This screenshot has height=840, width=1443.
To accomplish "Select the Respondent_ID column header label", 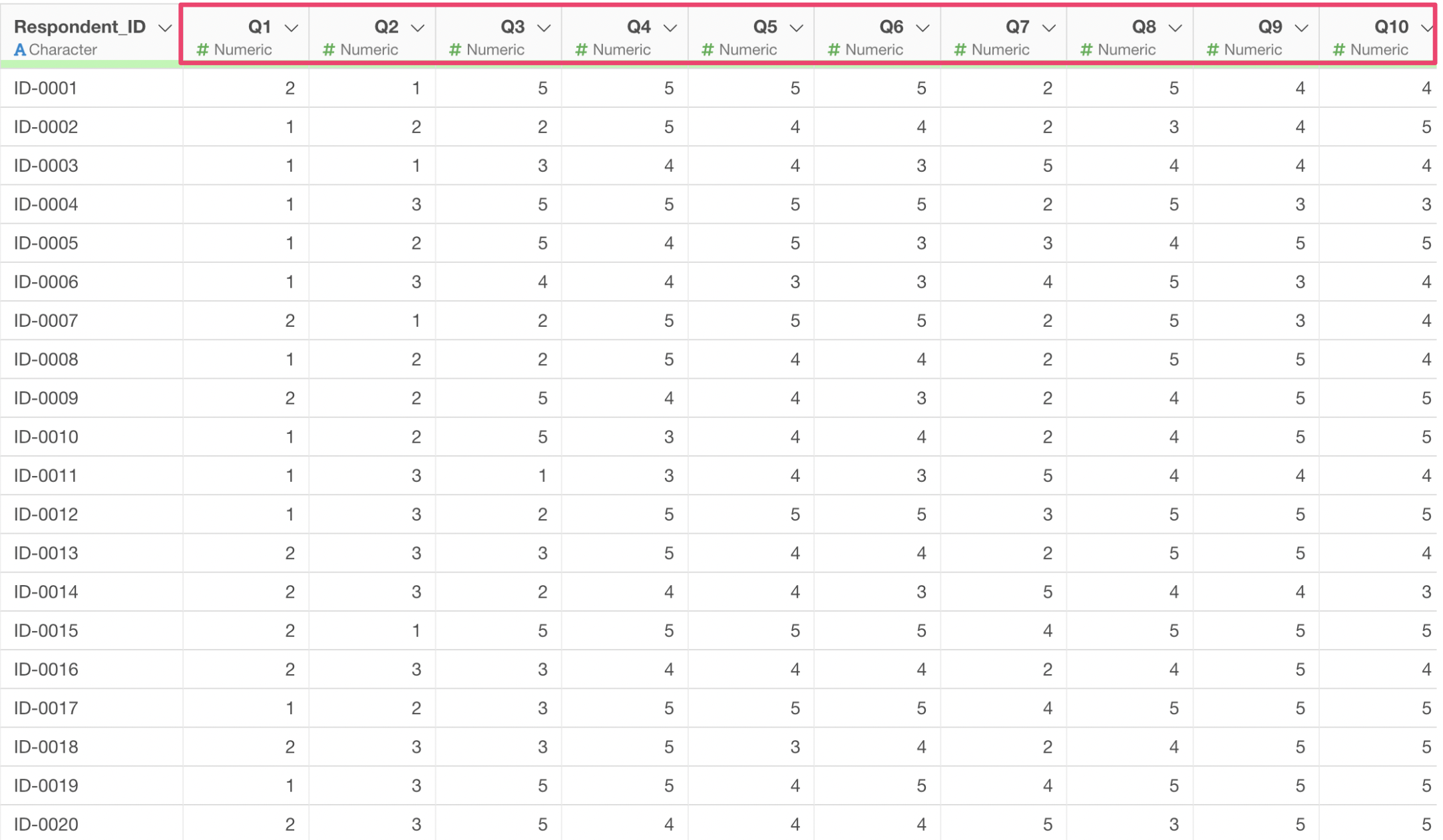I will tap(80, 27).
